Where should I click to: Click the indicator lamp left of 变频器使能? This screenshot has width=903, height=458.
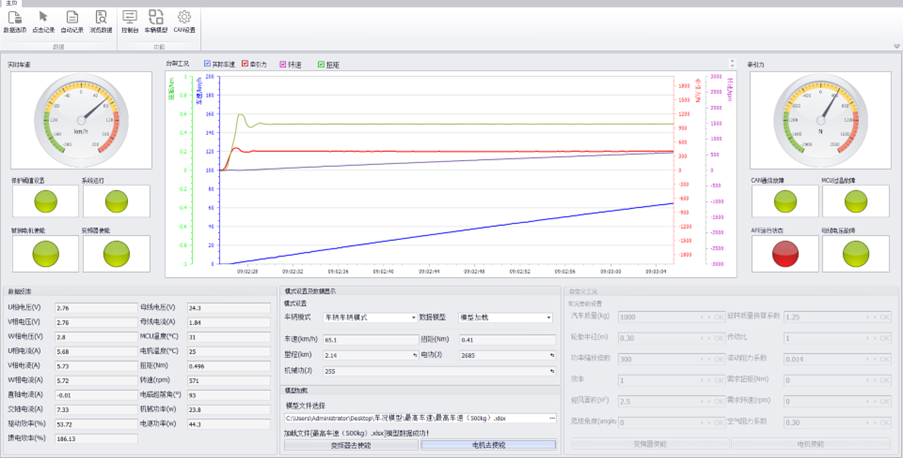pos(45,253)
